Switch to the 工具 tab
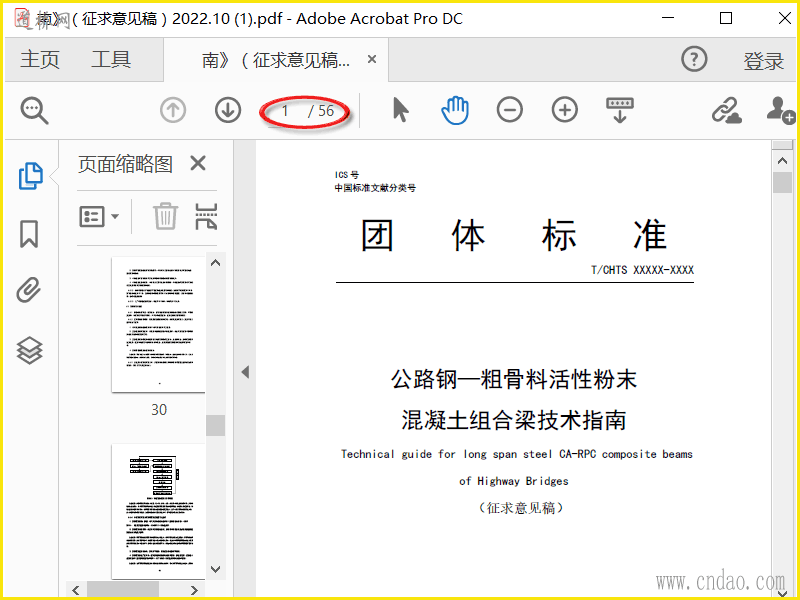This screenshot has height=600, width=800. [111, 60]
